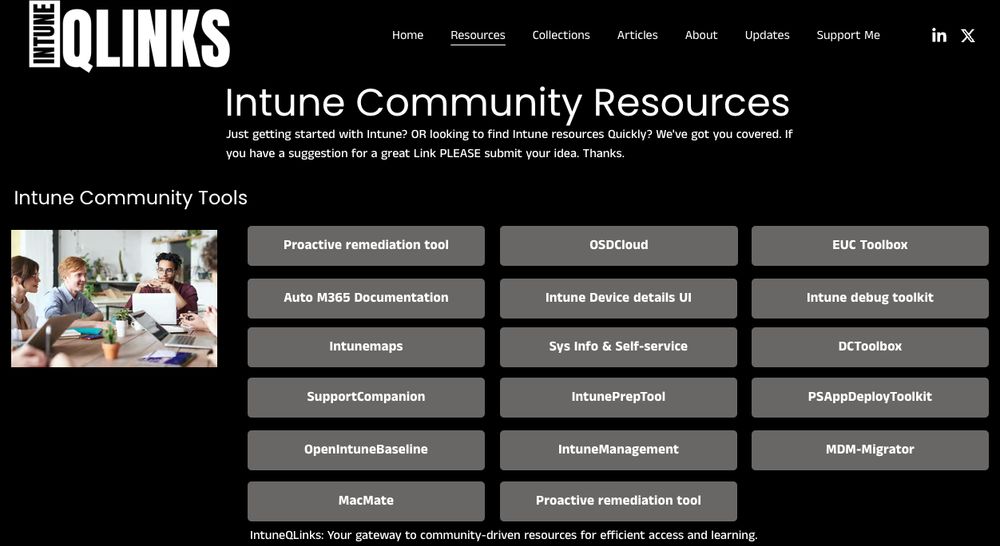The height and width of the screenshot is (546, 1000).
Task: Click Auto M365 Documentation button
Action: point(366,299)
